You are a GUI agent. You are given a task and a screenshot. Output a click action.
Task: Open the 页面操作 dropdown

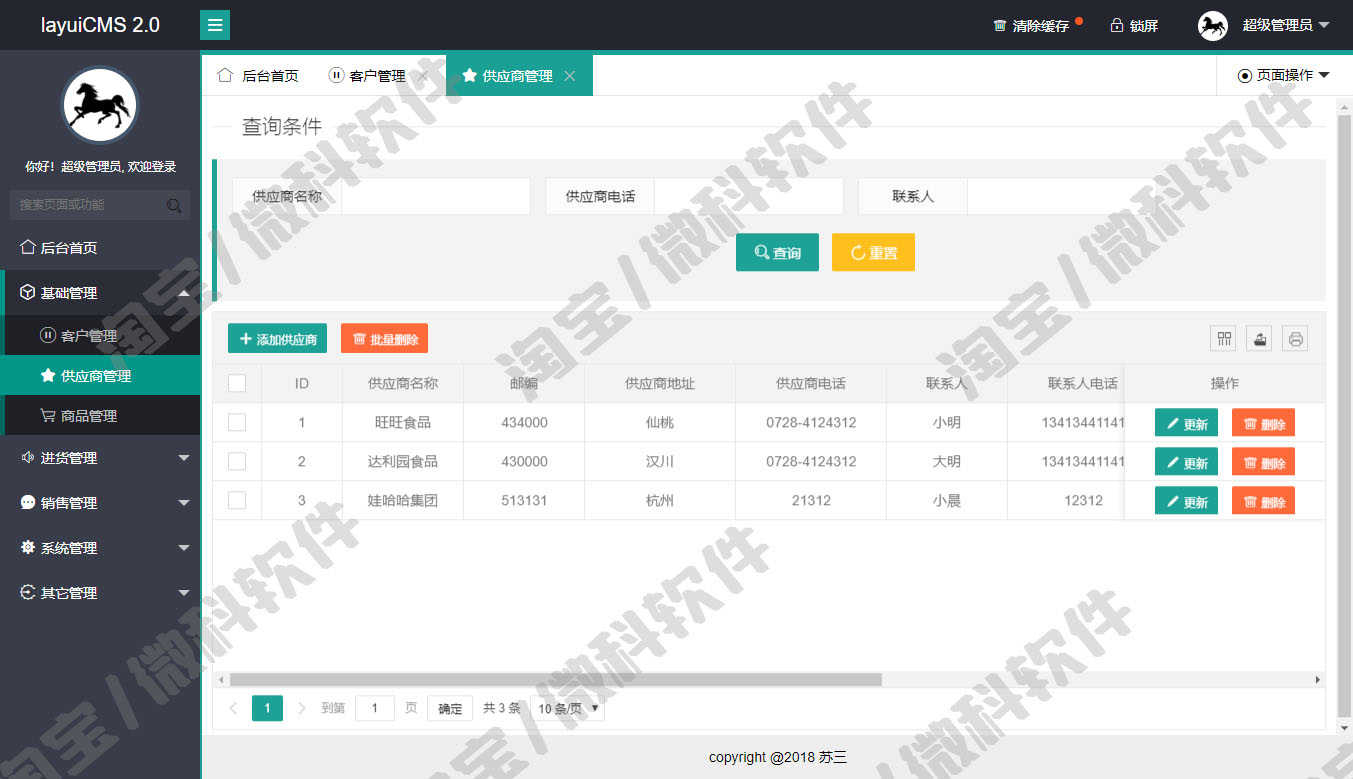pos(1284,75)
